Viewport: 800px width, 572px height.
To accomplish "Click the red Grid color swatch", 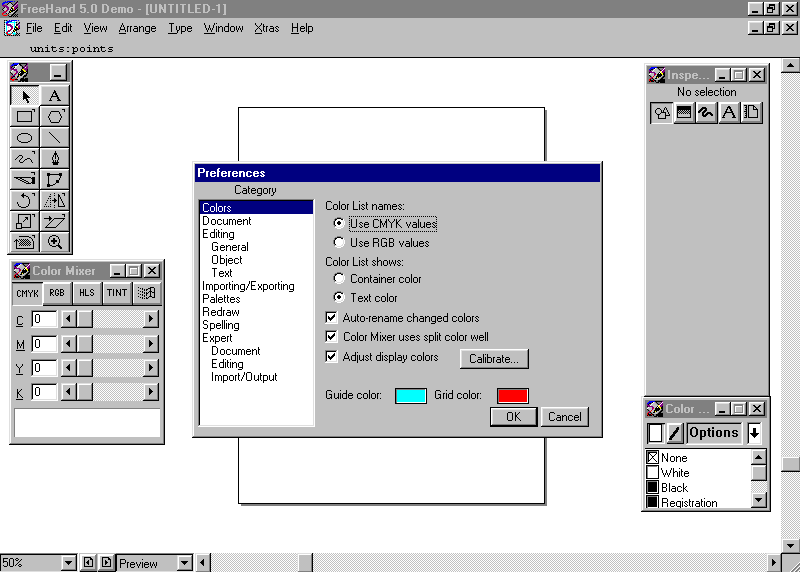I will pos(513,395).
